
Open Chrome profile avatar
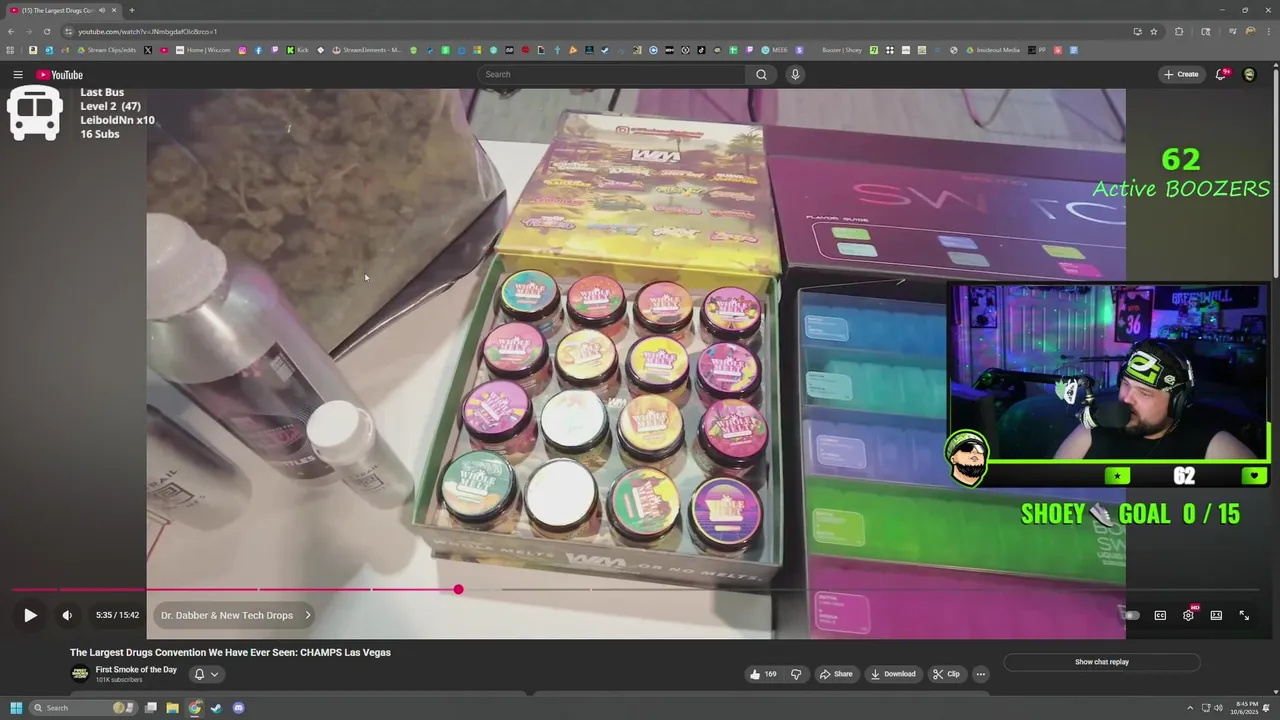[1251, 31]
